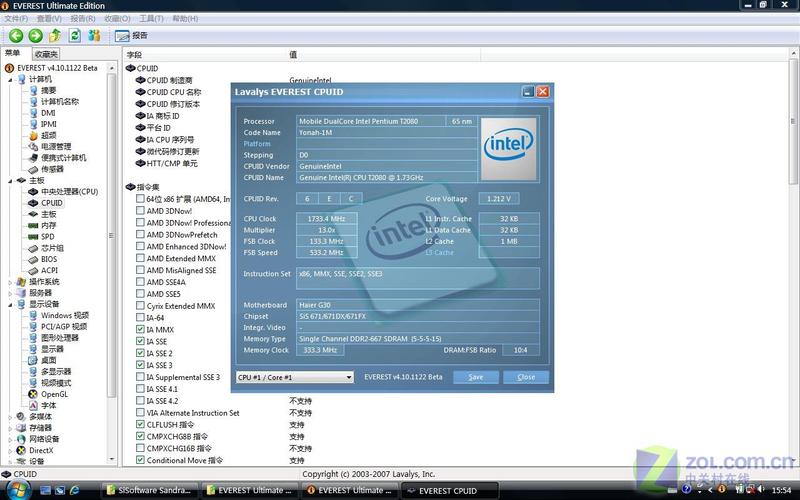Toggle the IA SSE 3 checkbox
This screenshot has width=800, height=500.
pyautogui.click(x=140, y=365)
